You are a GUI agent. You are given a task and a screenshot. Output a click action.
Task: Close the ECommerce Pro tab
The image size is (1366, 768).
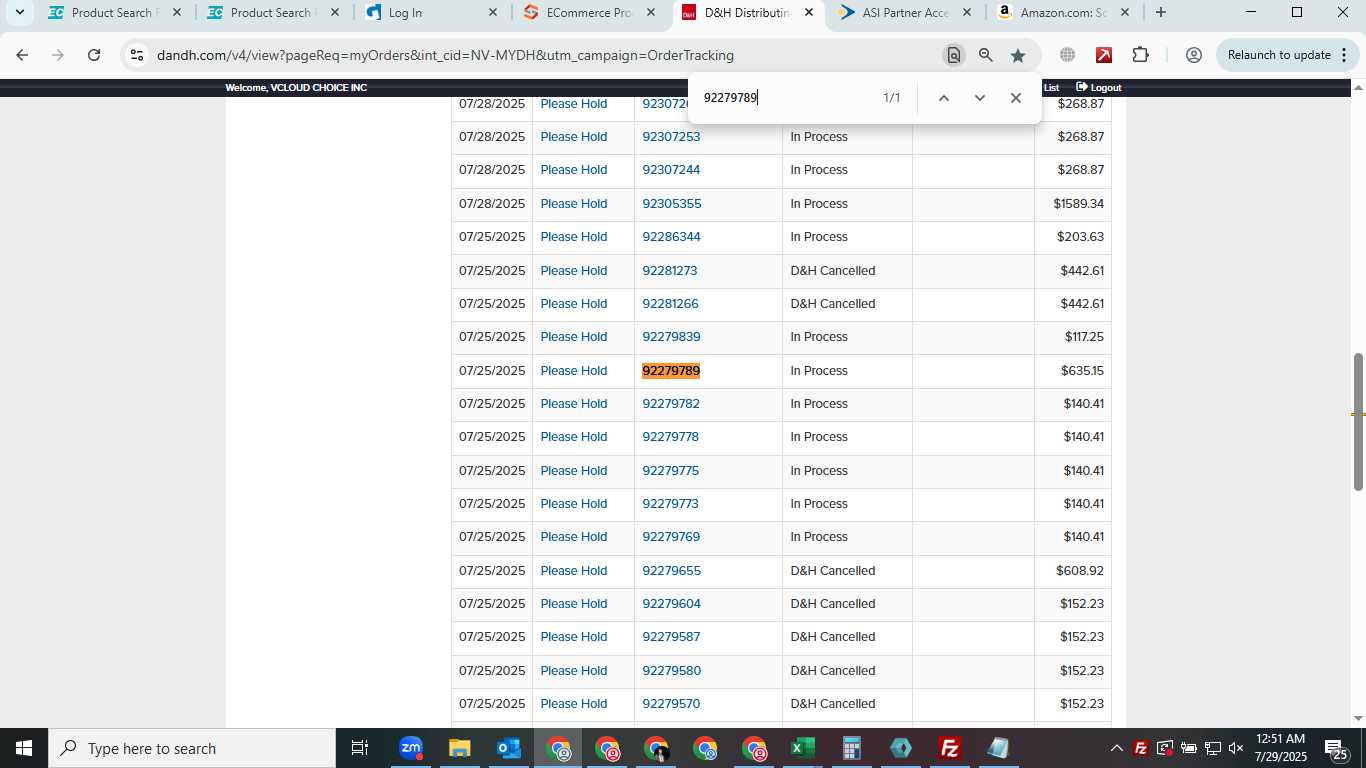[x=651, y=13]
